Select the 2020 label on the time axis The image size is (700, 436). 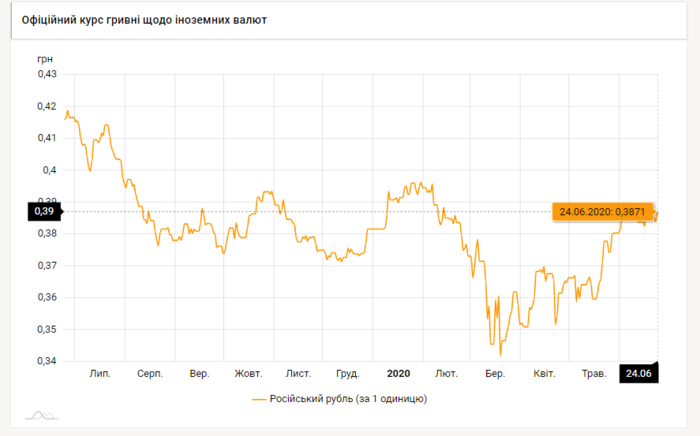click(398, 373)
